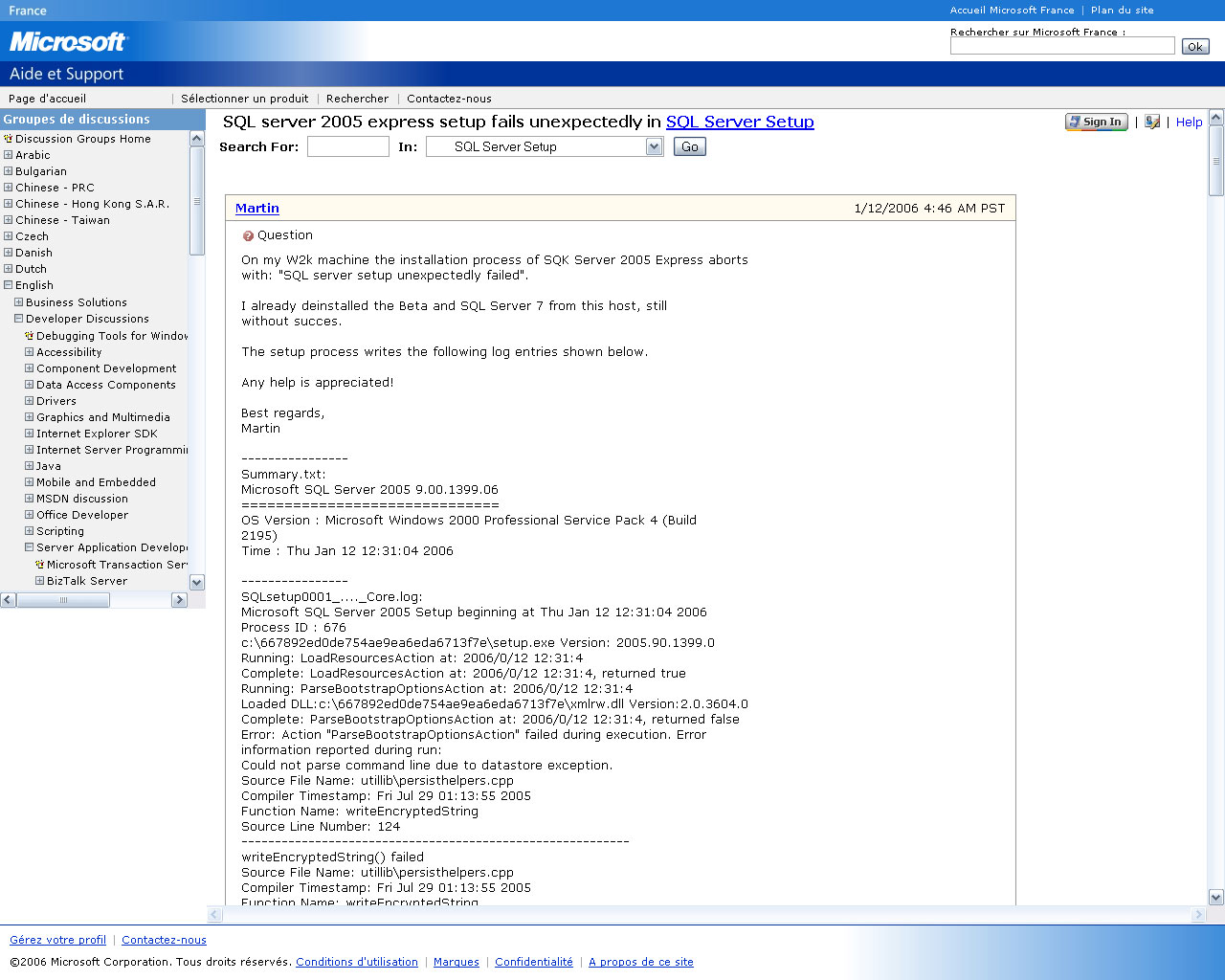Expand the Drivers node
The height and width of the screenshot is (980, 1225).
[x=29, y=401]
